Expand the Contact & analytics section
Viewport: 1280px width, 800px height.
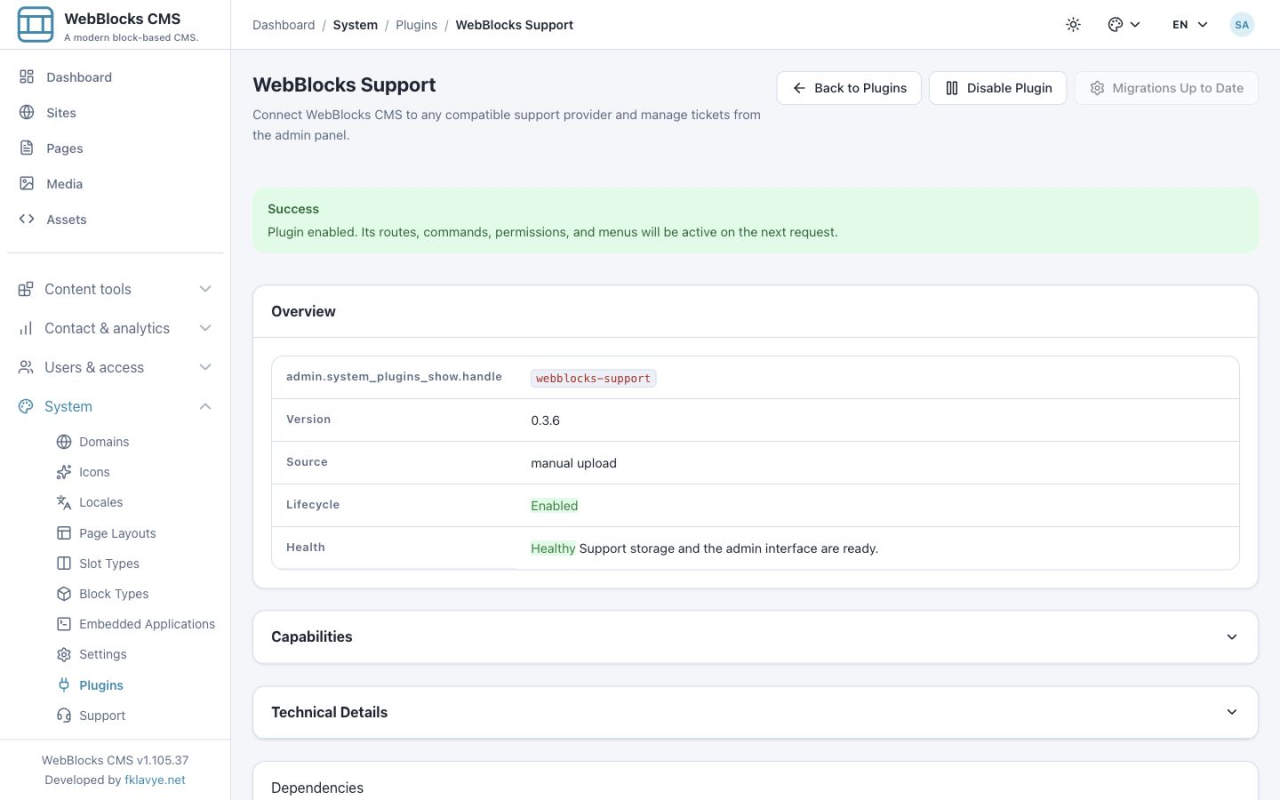115,328
